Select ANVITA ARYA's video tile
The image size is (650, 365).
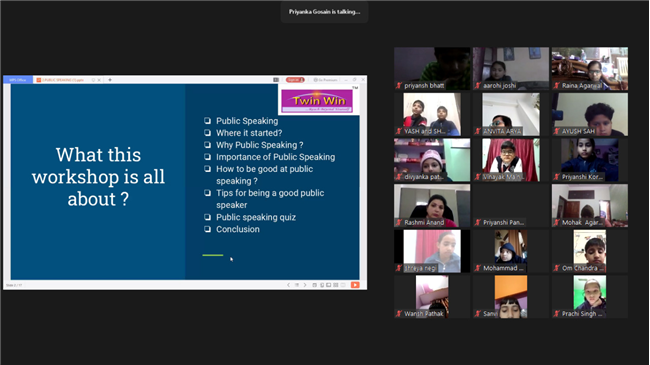coord(511,114)
